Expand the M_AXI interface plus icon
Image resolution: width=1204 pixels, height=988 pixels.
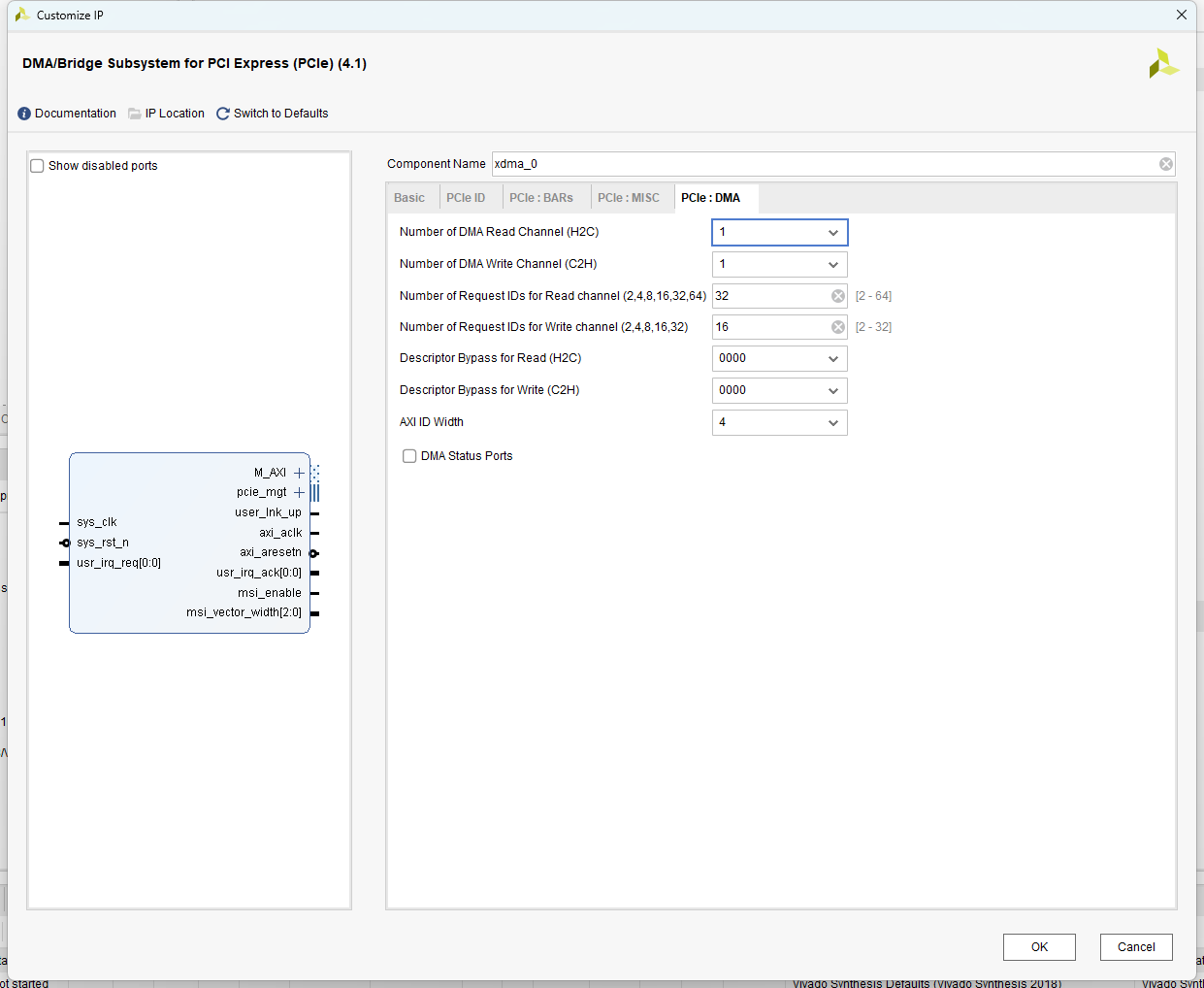299,473
